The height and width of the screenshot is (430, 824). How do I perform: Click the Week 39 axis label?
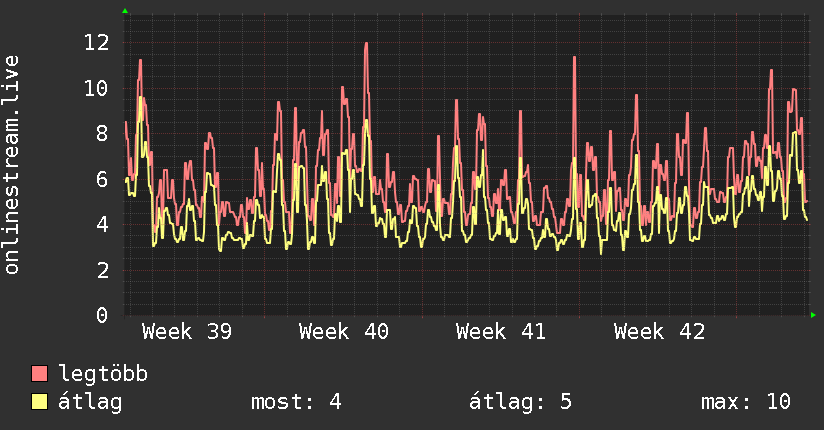pyautogui.click(x=187, y=332)
